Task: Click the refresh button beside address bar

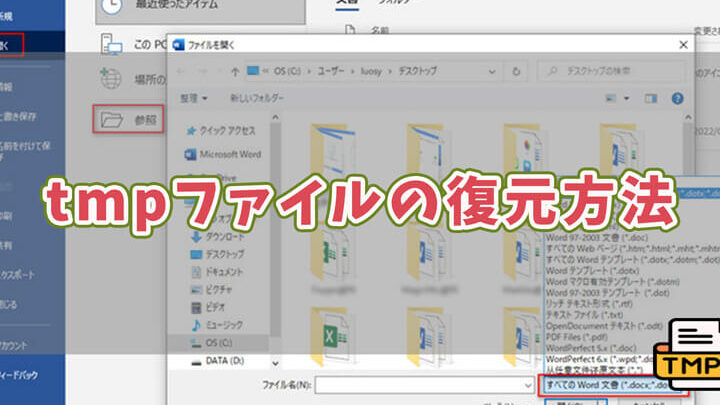Action: [516, 70]
